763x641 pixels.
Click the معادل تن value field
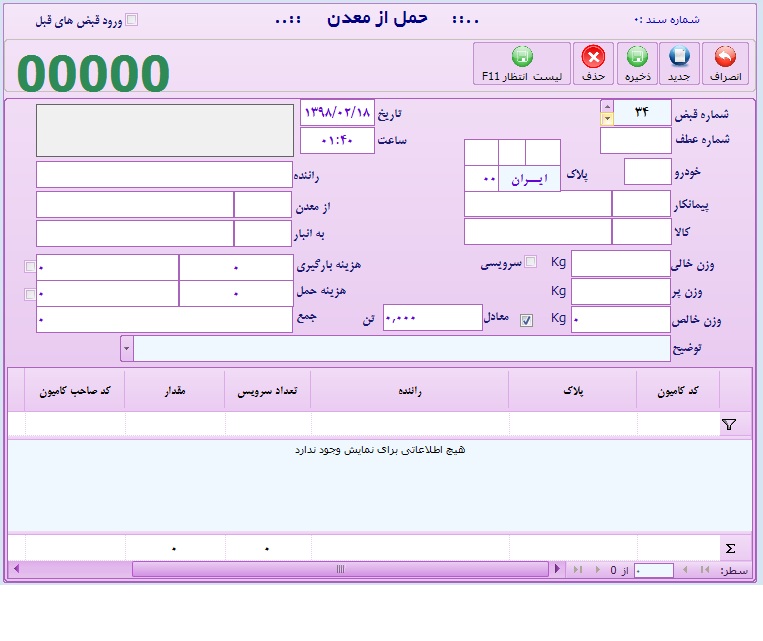coord(433,318)
